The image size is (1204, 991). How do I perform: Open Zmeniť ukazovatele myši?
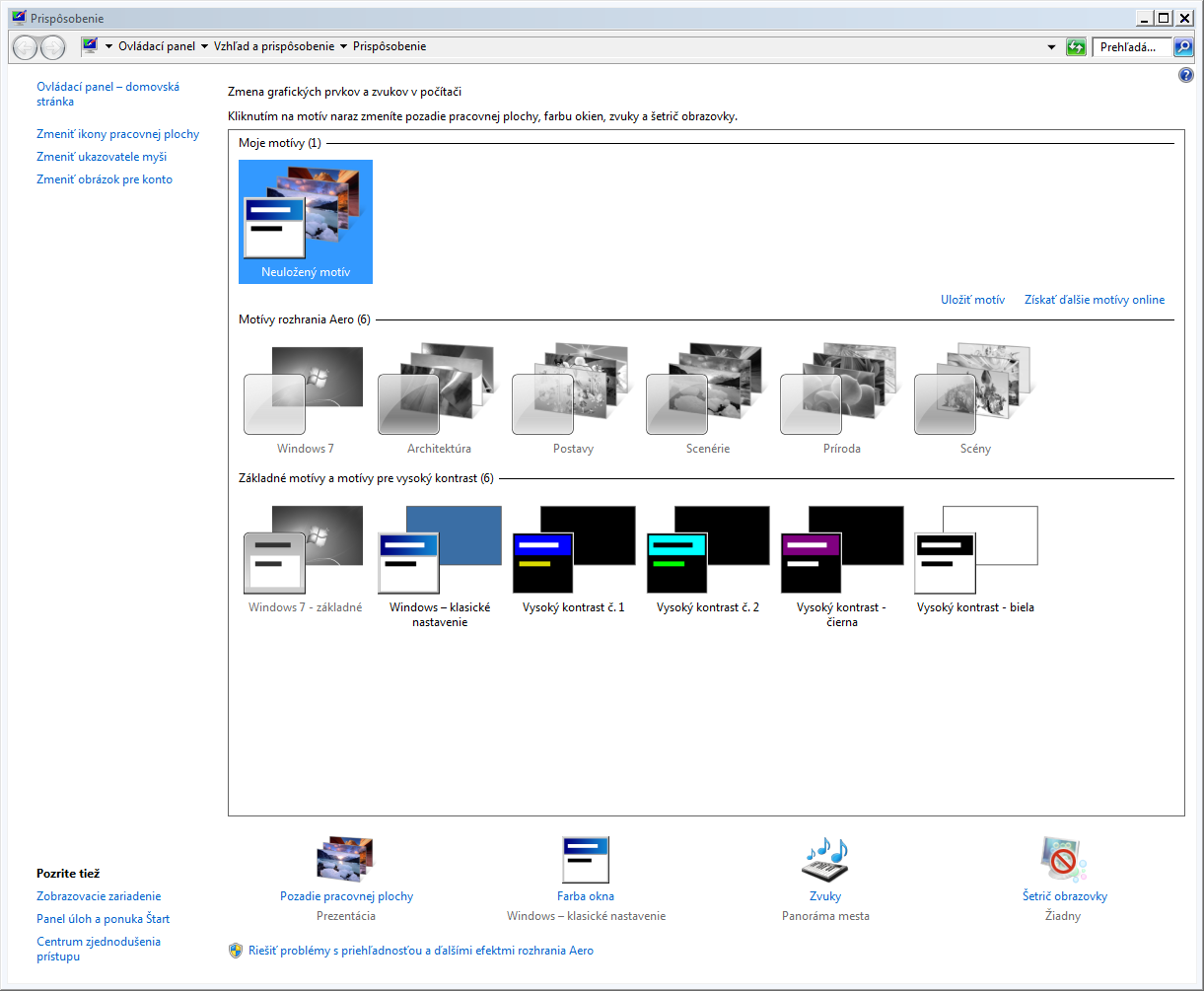coord(102,157)
